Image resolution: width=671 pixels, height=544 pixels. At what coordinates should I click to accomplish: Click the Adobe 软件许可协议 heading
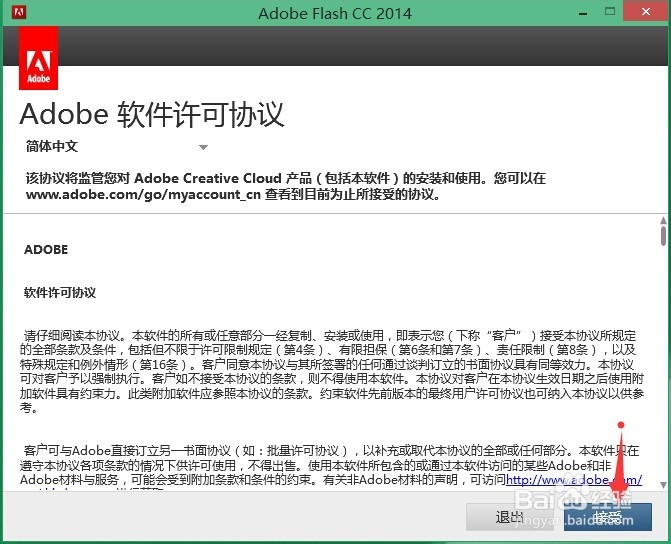(x=152, y=114)
